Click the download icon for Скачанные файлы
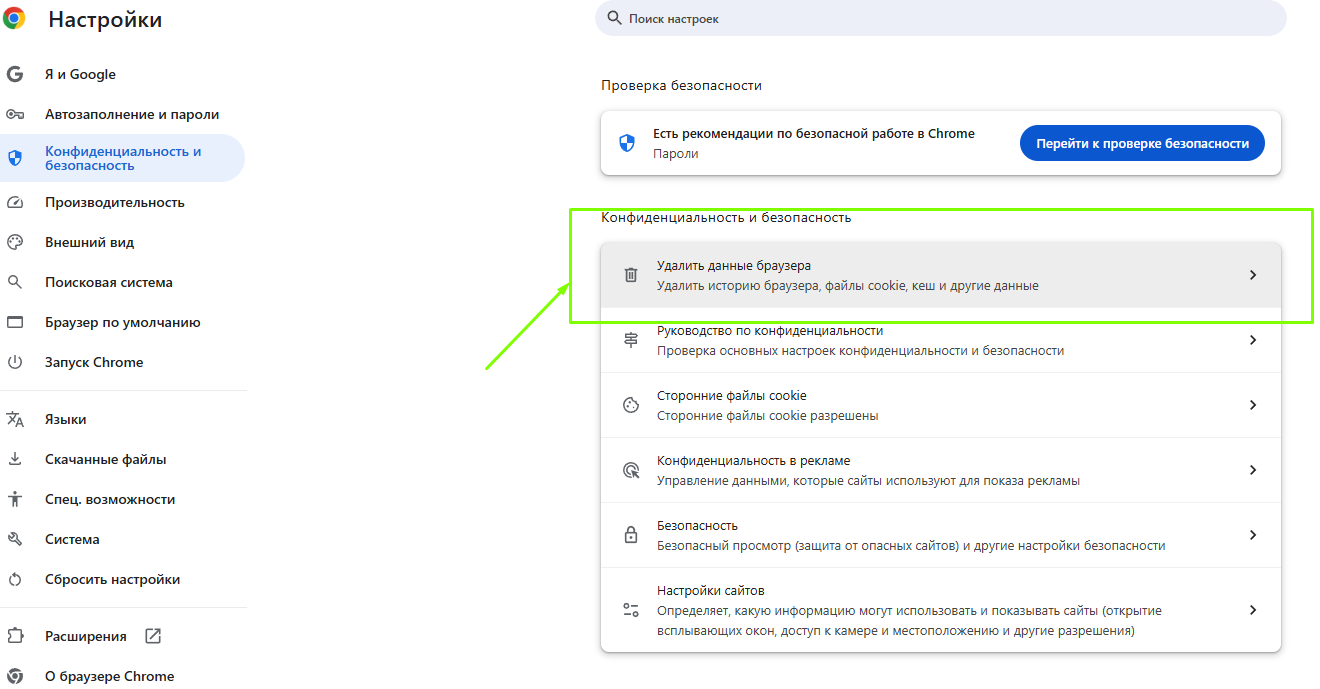This screenshot has height=689, width=1320. click(x=14, y=459)
